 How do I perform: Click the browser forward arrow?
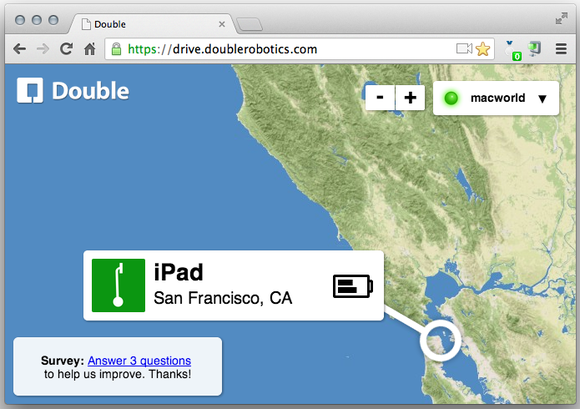tap(43, 49)
